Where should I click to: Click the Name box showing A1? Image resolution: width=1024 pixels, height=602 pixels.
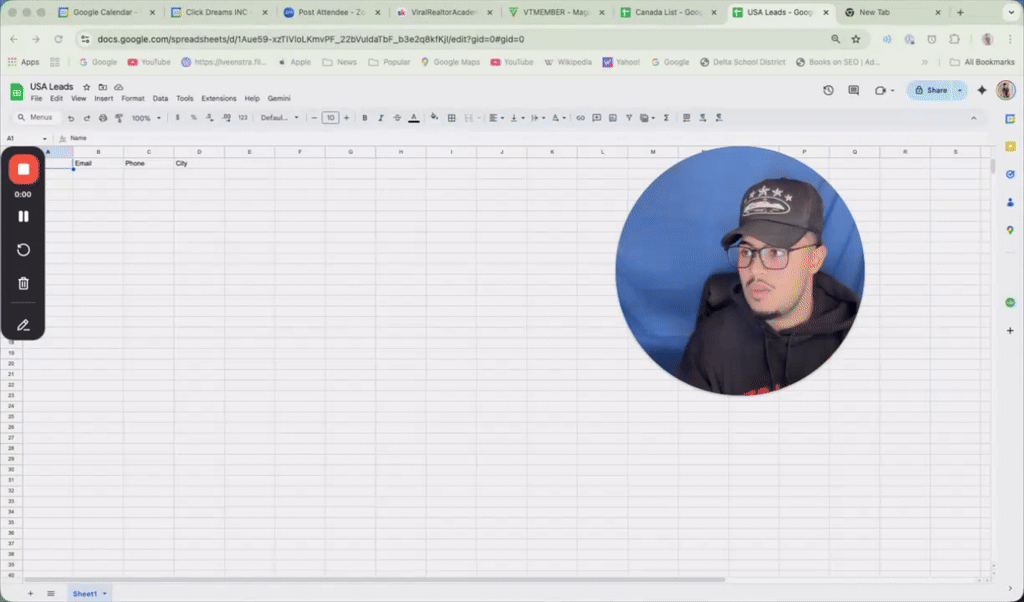pyautogui.click(x=18, y=138)
